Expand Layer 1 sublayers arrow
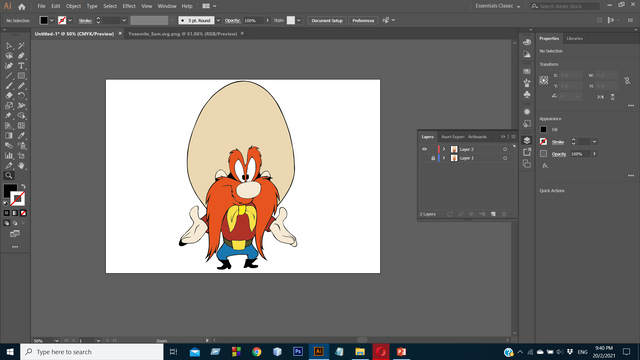640x360 pixels. click(x=444, y=158)
